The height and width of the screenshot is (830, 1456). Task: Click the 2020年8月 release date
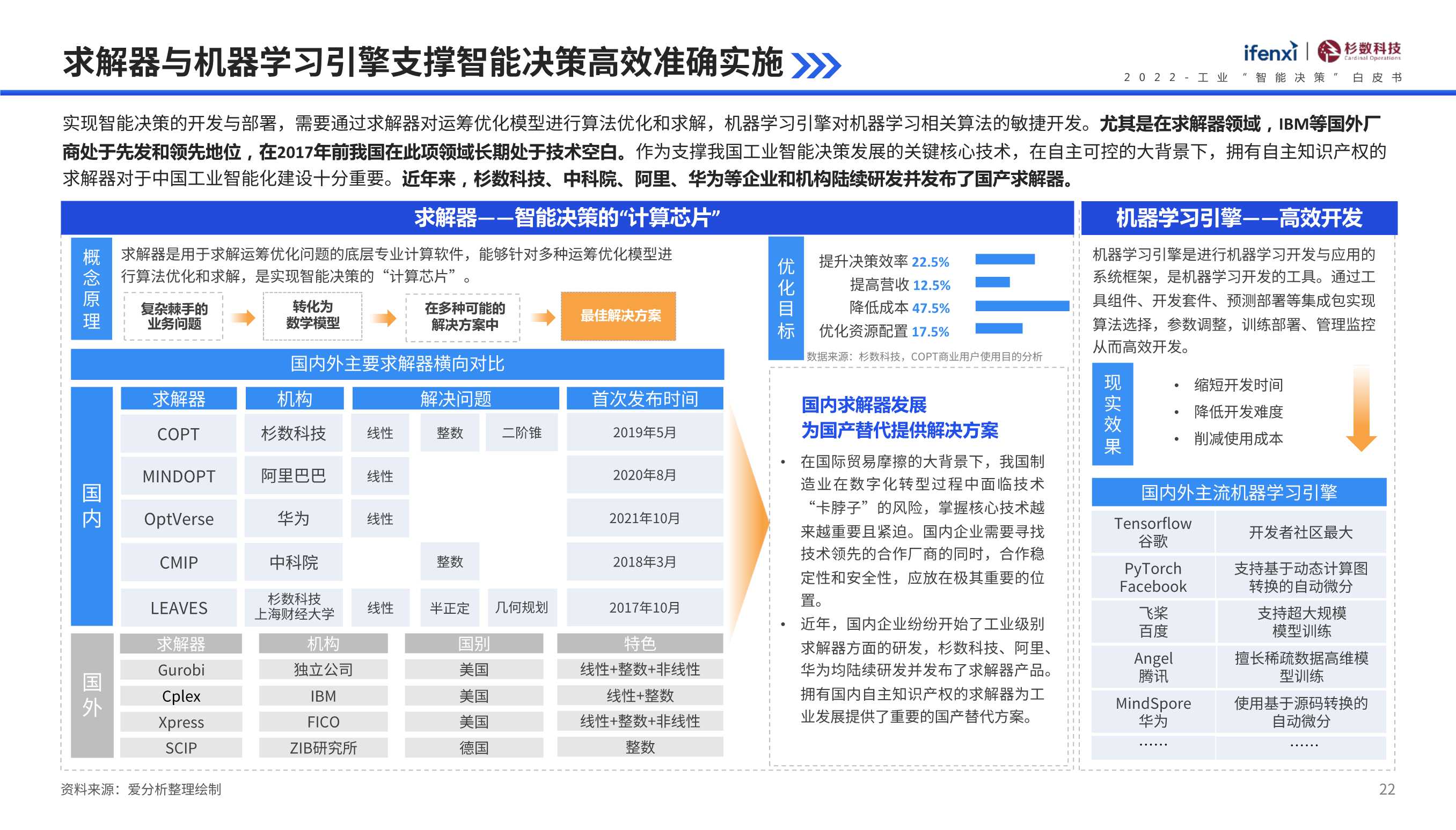point(645,475)
